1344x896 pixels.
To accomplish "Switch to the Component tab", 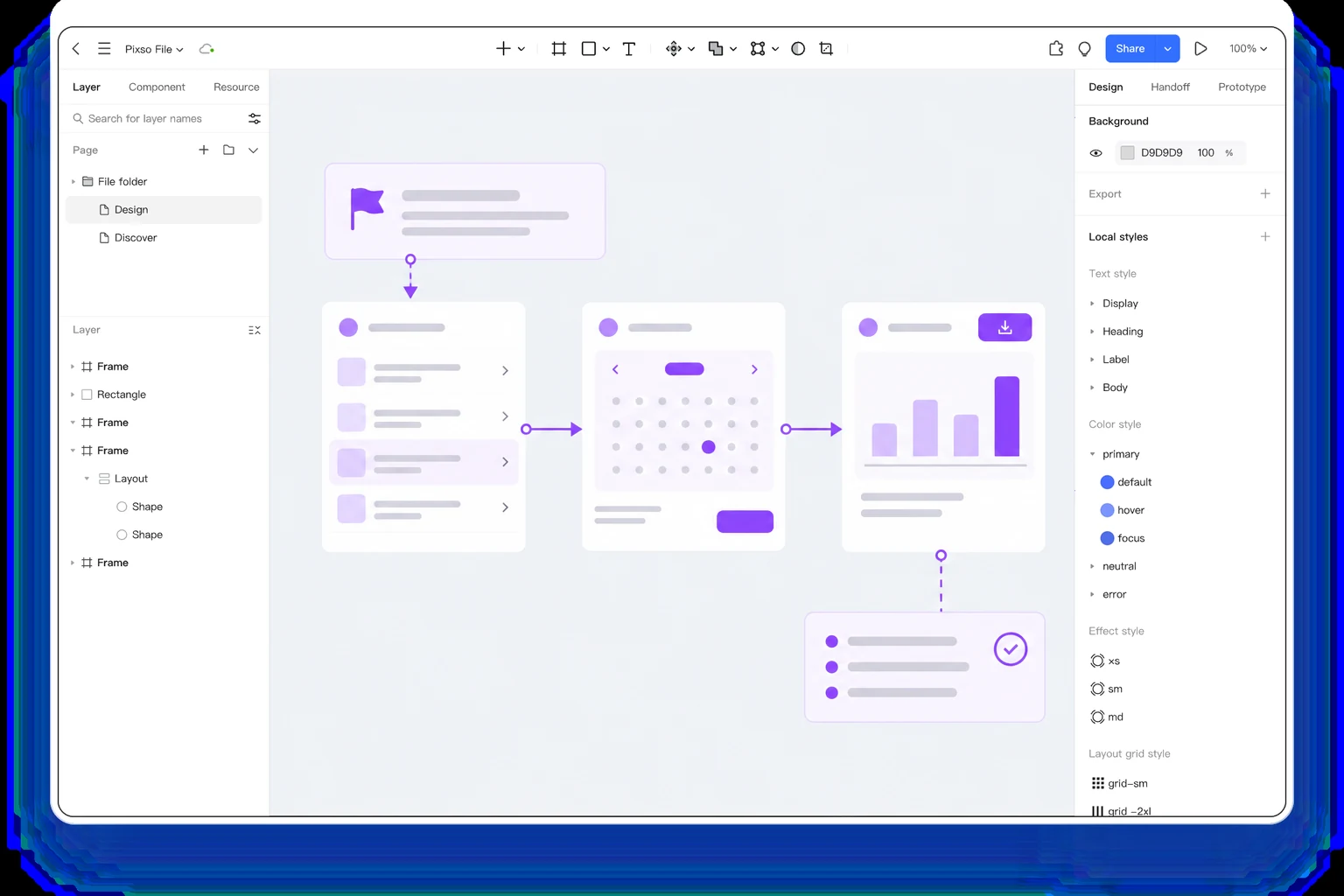I will [157, 87].
